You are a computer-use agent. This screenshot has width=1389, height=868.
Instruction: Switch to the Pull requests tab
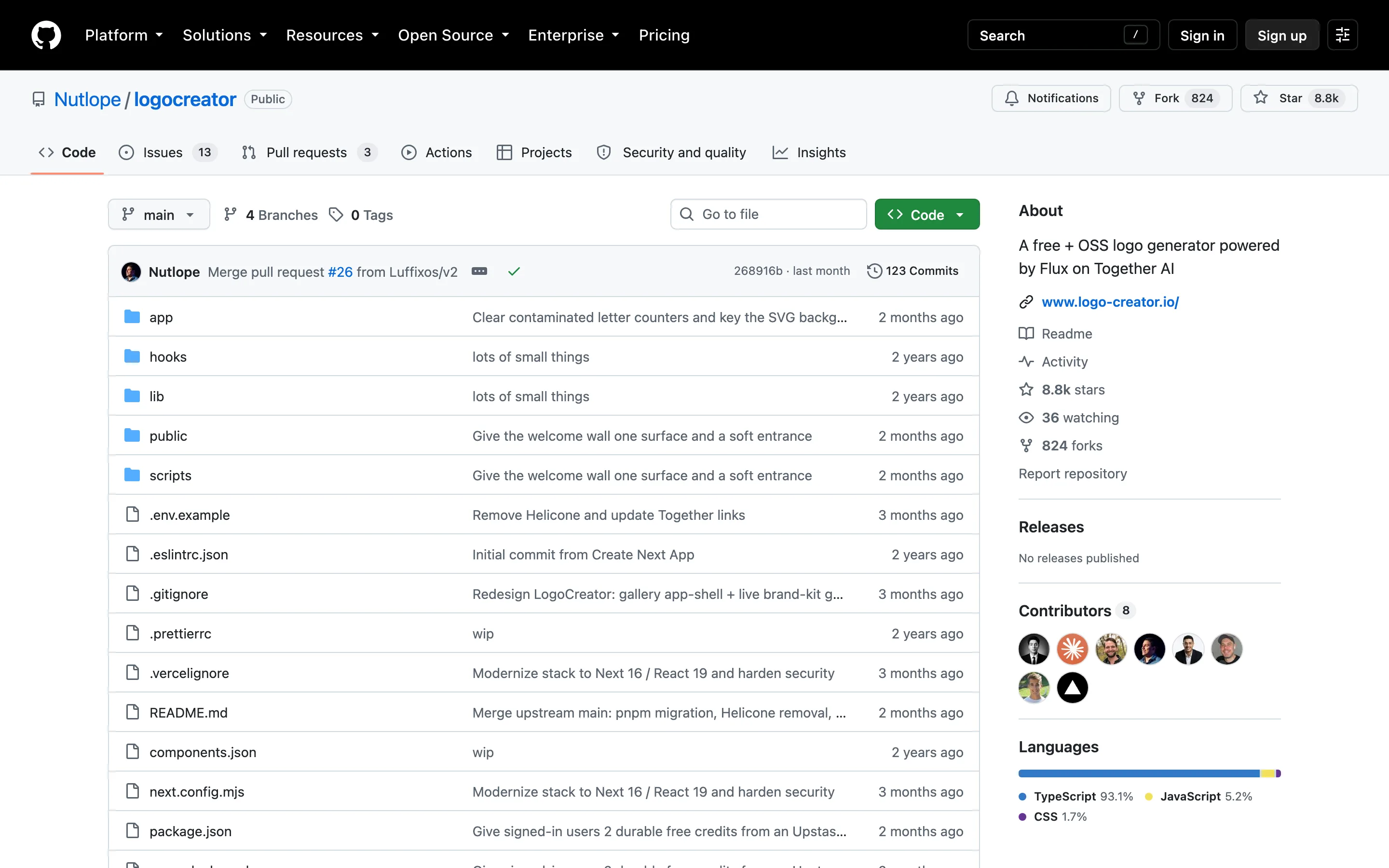(309, 152)
